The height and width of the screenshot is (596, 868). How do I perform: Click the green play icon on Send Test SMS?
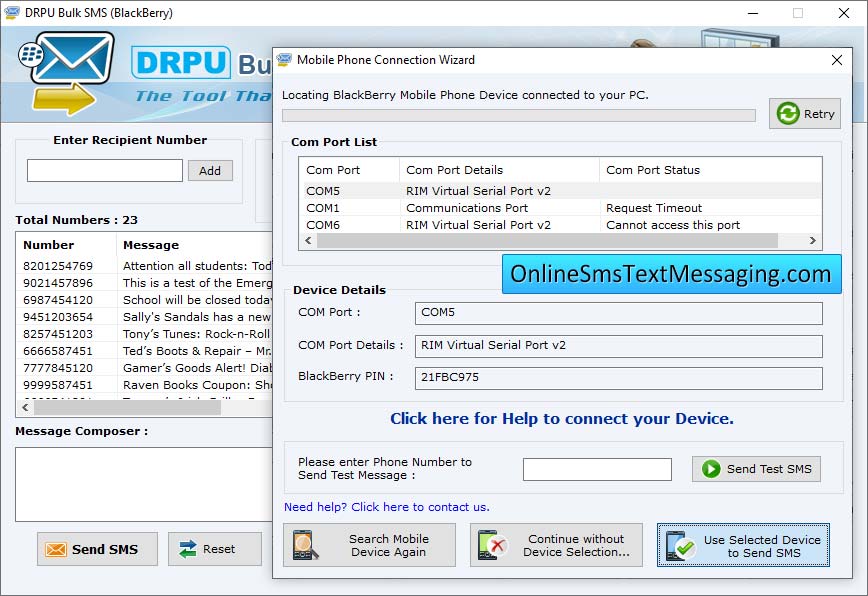tap(710, 469)
